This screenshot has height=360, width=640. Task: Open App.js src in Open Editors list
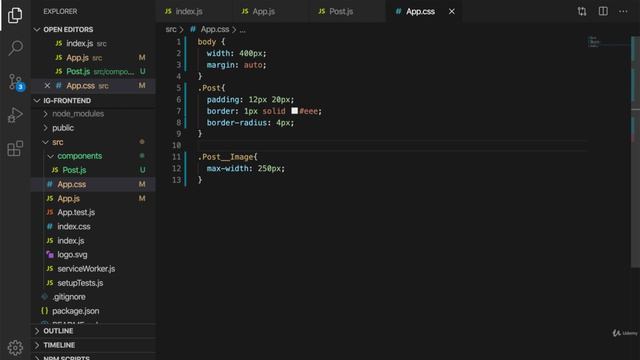pos(93,58)
